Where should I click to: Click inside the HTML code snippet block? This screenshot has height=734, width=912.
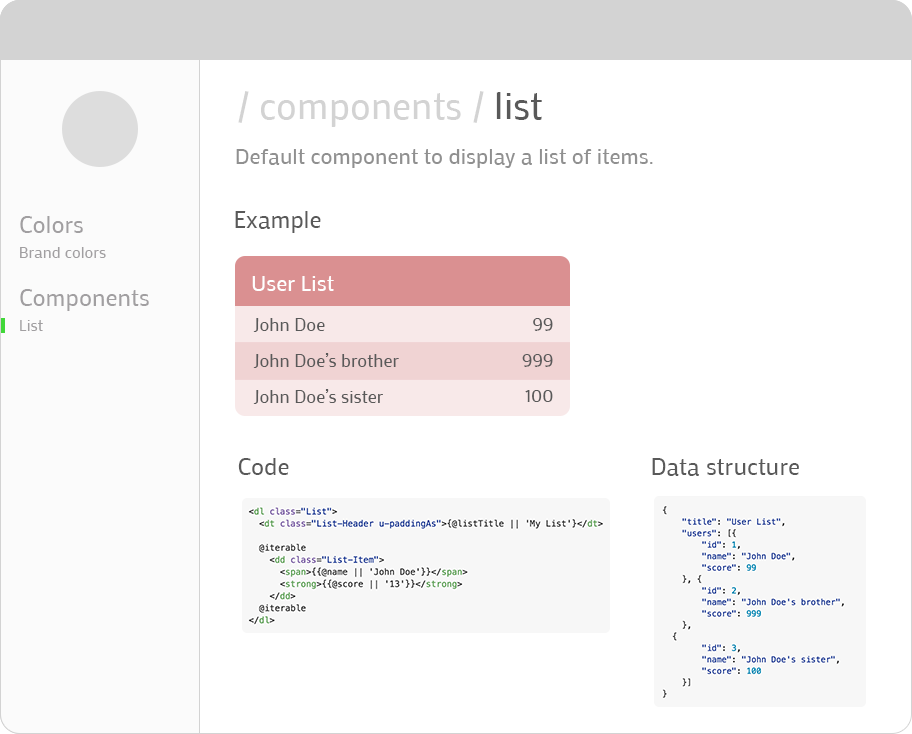tap(425, 565)
